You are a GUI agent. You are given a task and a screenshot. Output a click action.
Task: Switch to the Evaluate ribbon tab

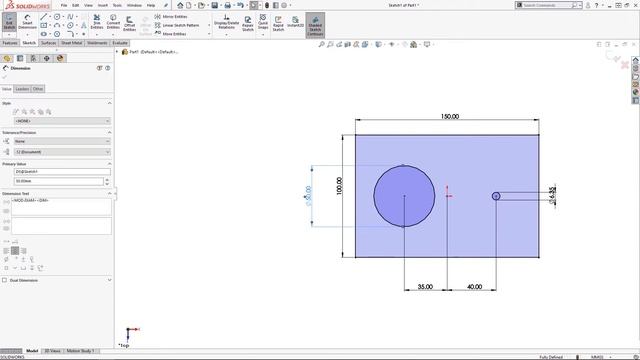pos(120,43)
